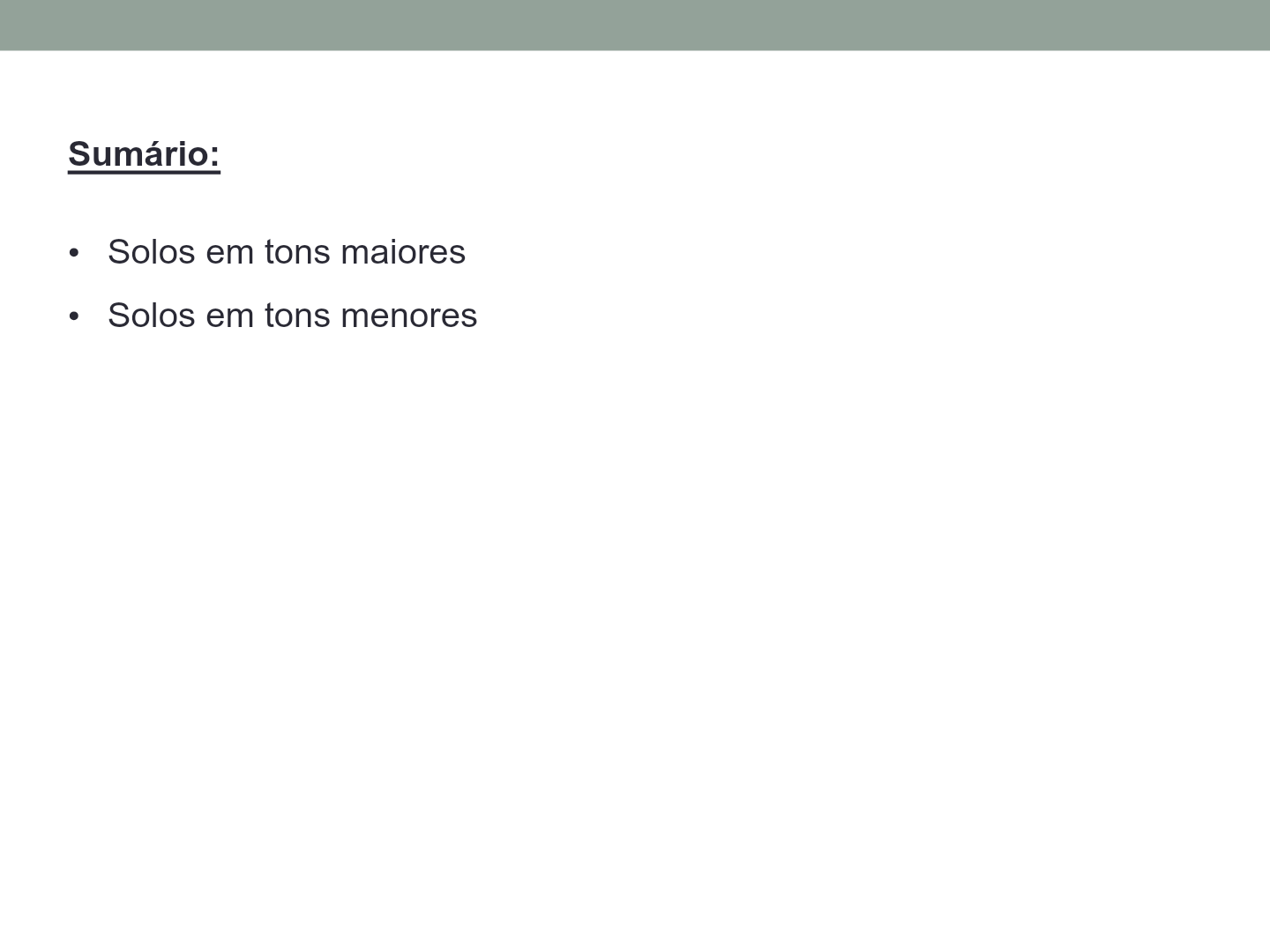
Task: Click the "Solos em tons maiores" bullet text
Action: (286, 252)
